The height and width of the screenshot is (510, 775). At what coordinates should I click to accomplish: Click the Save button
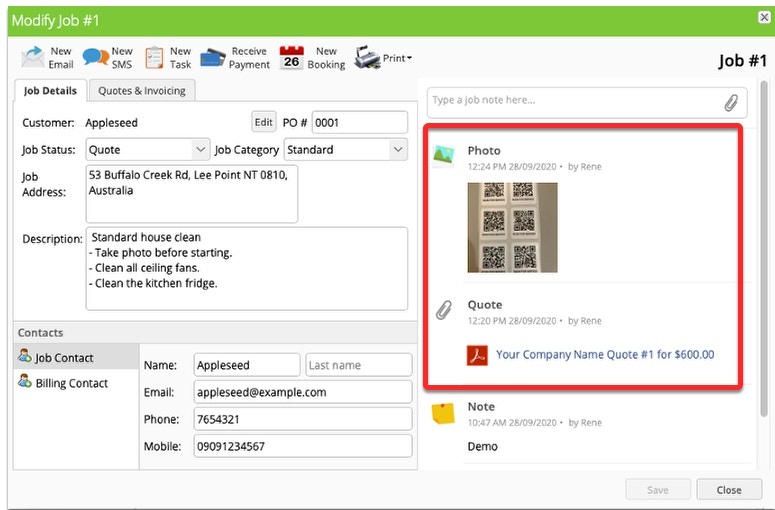(658, 490)
